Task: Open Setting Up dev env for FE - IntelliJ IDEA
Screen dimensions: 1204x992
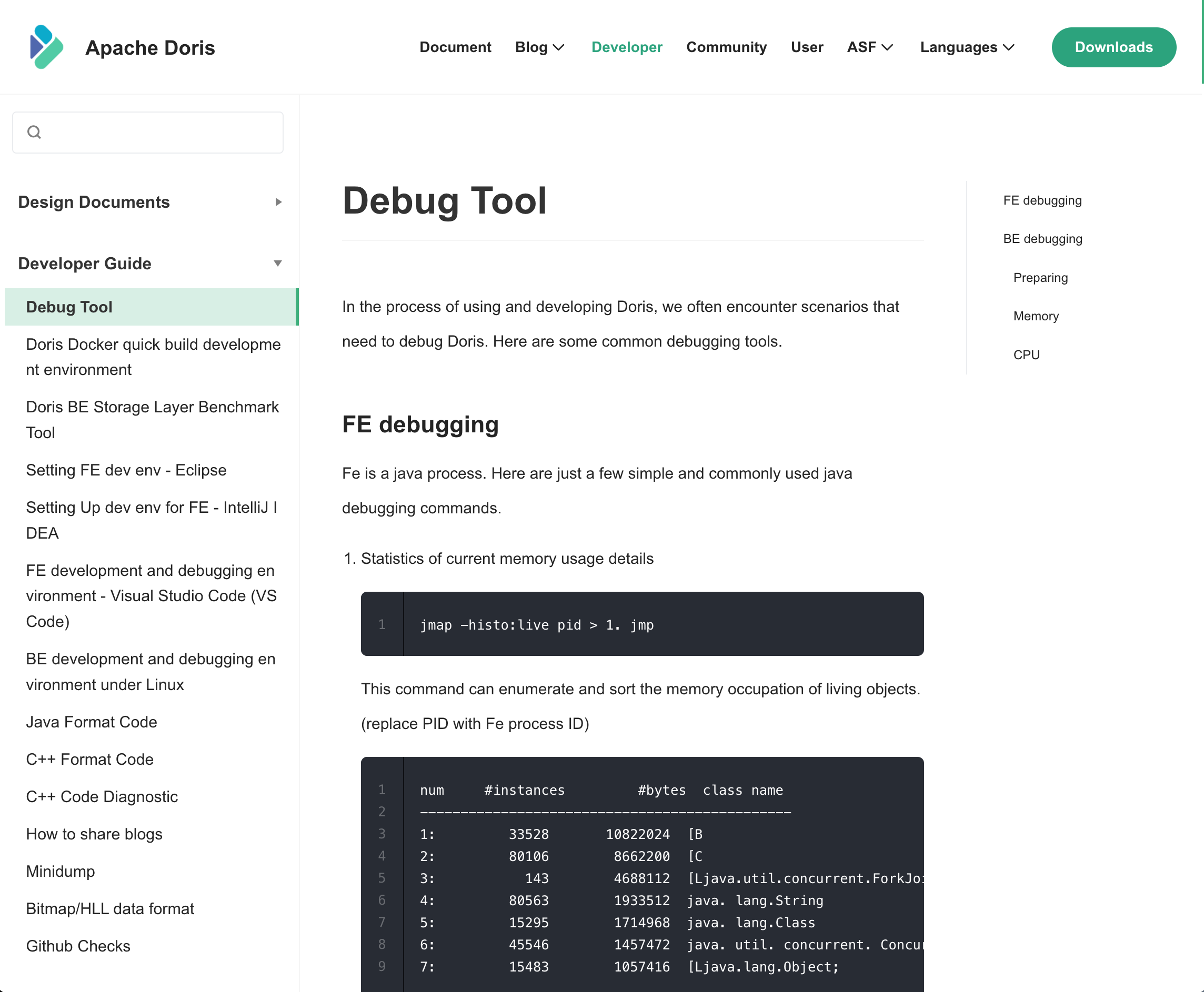Action: pyautogui.click(x=152, y=521)
